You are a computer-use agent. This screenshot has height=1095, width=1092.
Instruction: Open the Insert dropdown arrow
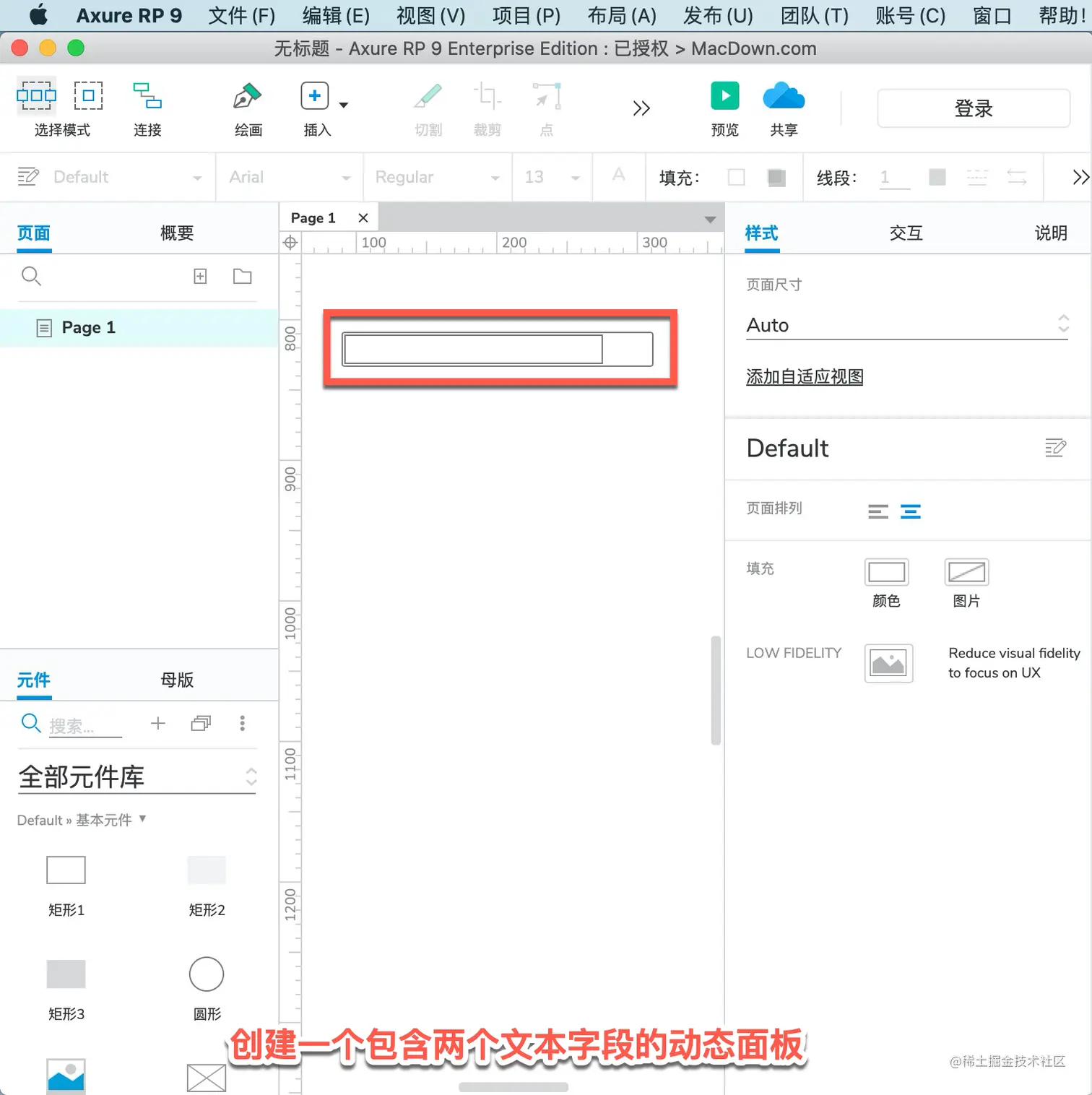[344, 105]
